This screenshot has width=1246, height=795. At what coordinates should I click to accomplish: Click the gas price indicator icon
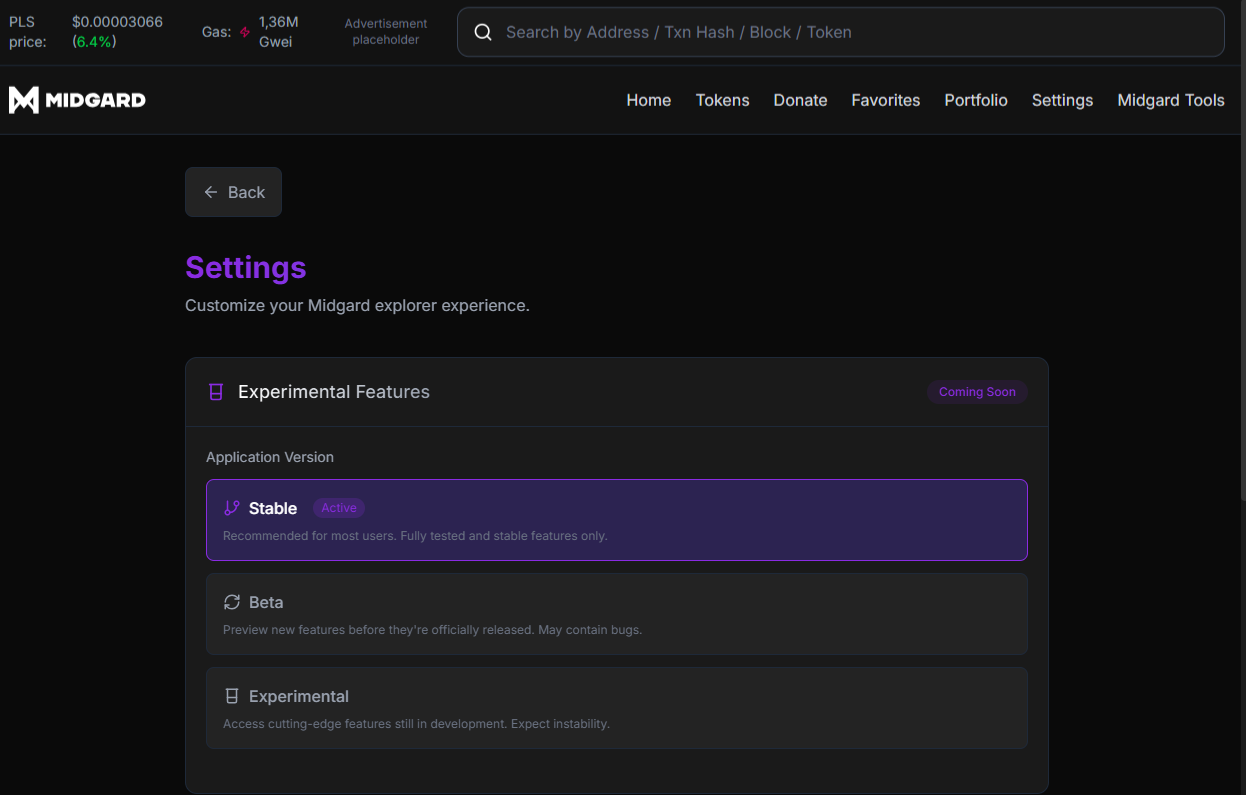point(245,32)
